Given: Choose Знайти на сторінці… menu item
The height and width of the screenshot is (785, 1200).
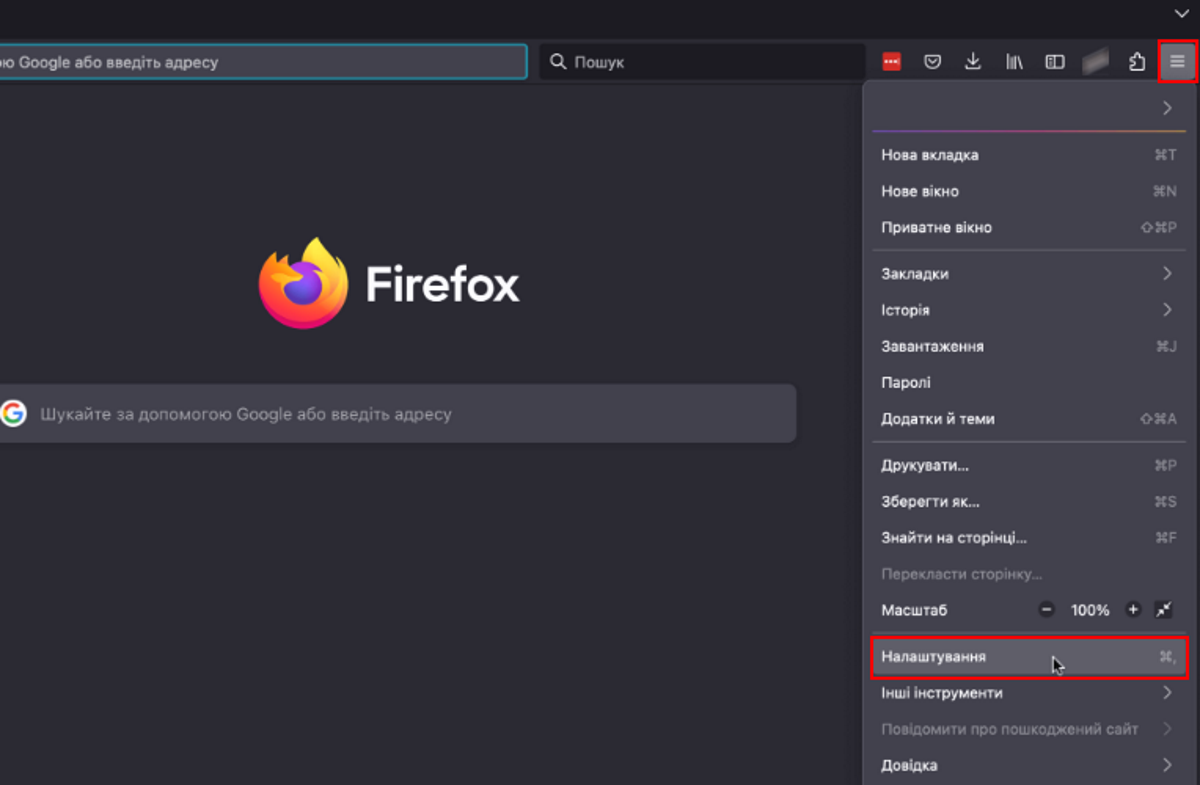Looking at the screenshot, I should coord(1029,538).
